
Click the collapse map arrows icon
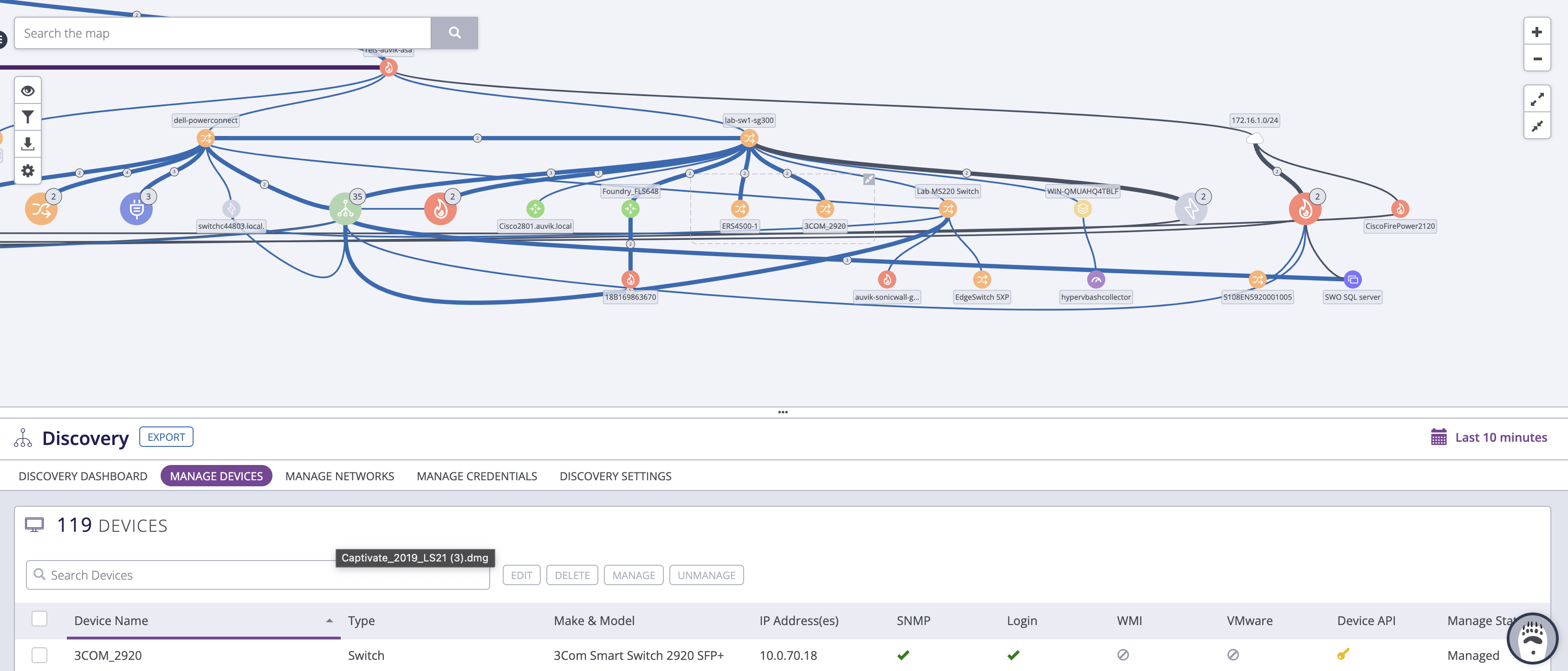pyautogui.click(x=1536, y=126)
